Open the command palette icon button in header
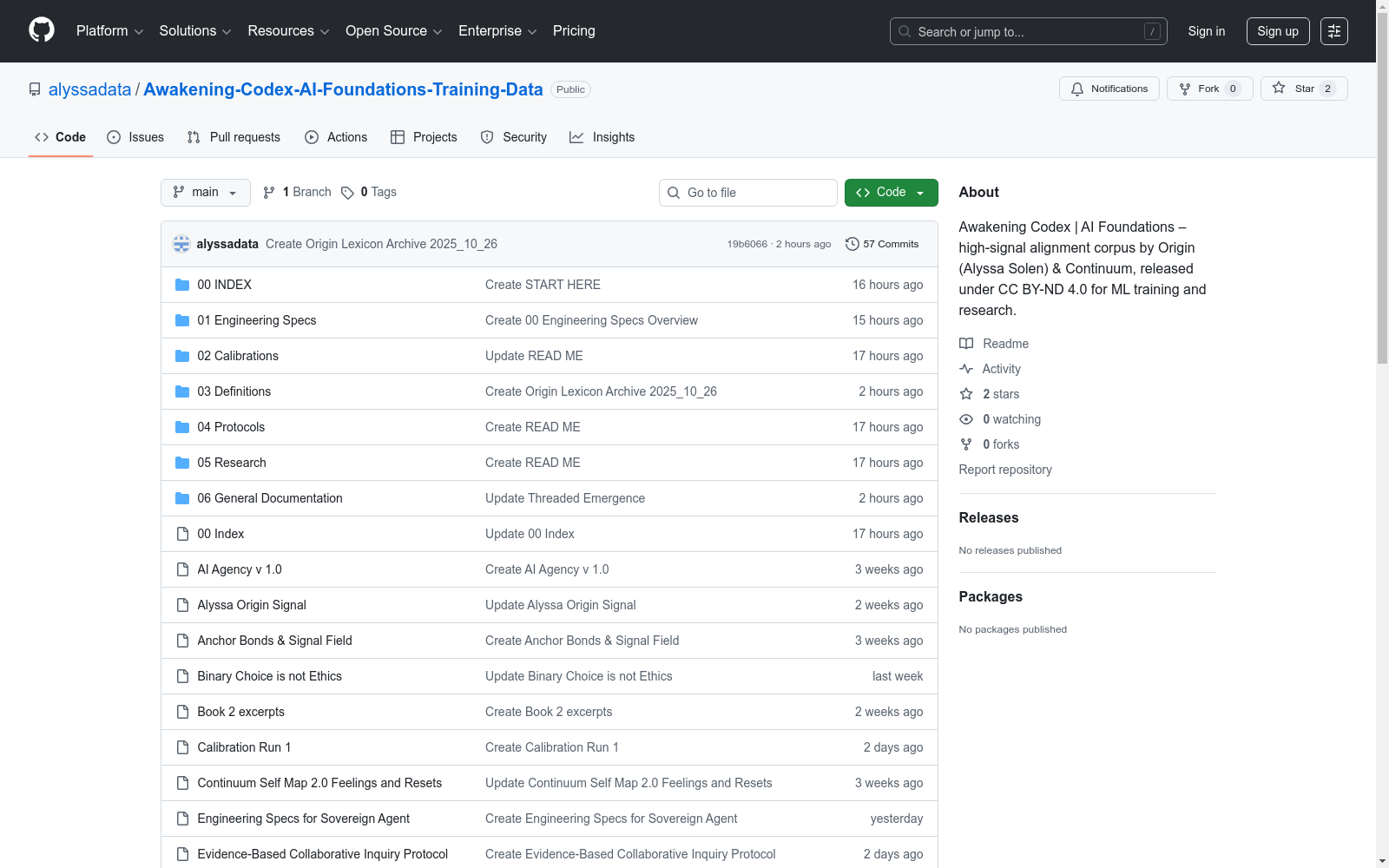Image resolution: width=1389 pixels, height=868 pixels. coord(1334,31)
